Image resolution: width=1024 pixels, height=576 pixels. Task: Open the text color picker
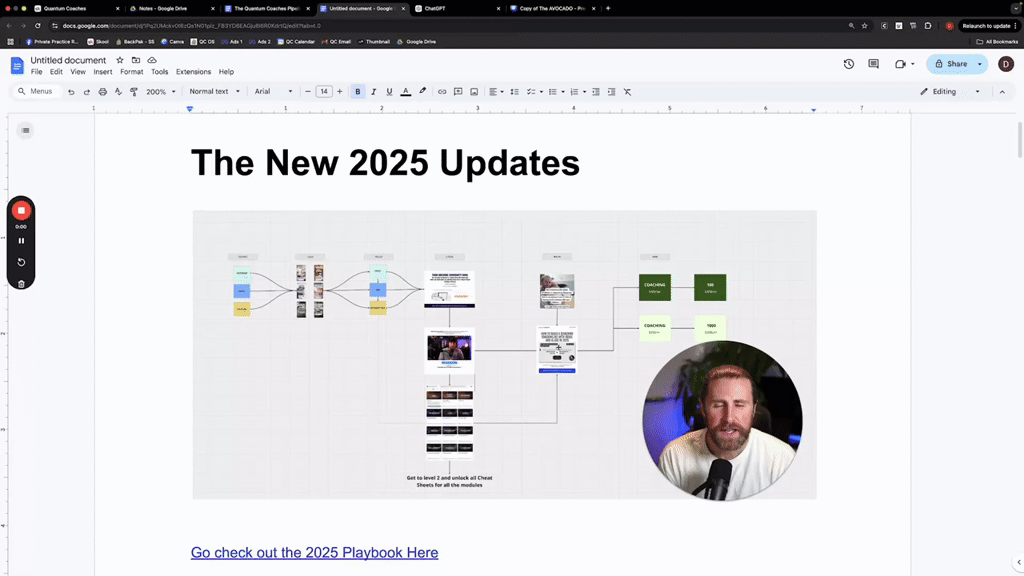pos(404,91)
